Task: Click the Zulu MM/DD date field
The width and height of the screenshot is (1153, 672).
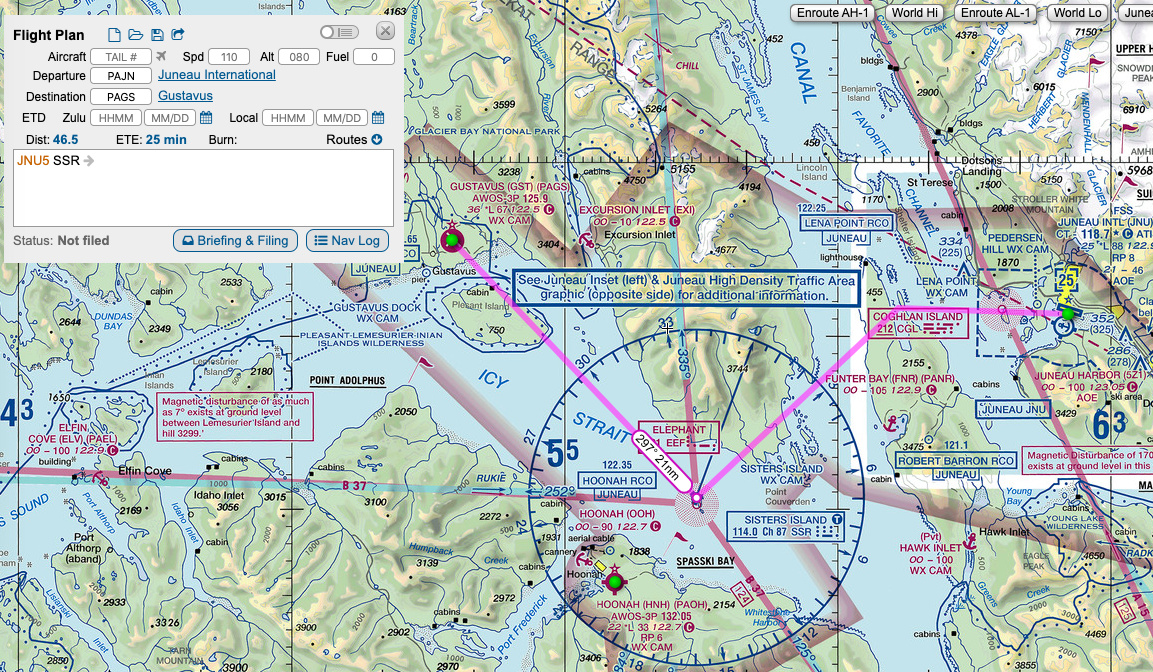Action: [x=171, y=118]
